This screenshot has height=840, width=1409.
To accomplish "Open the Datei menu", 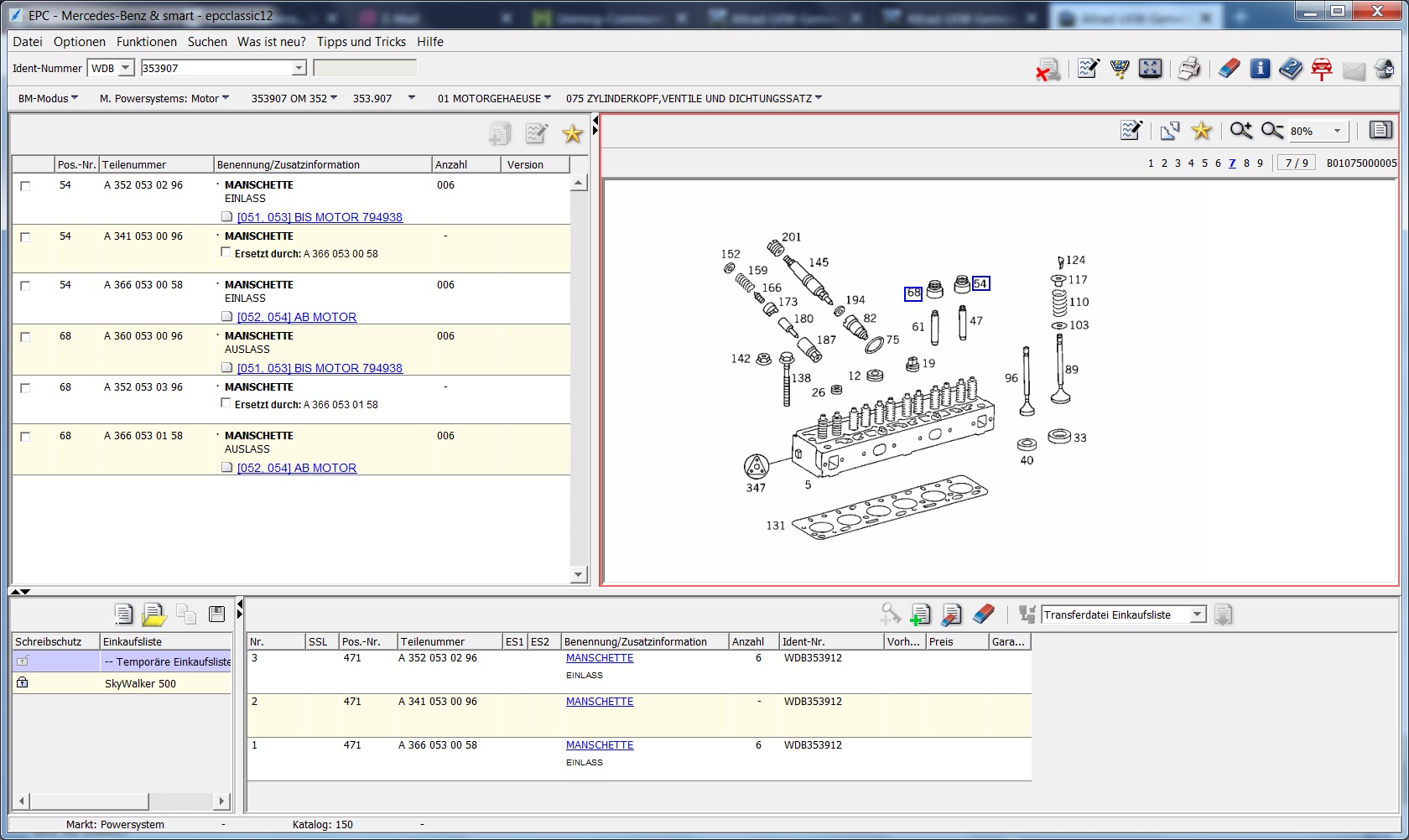I will click(x=28, y=42).
